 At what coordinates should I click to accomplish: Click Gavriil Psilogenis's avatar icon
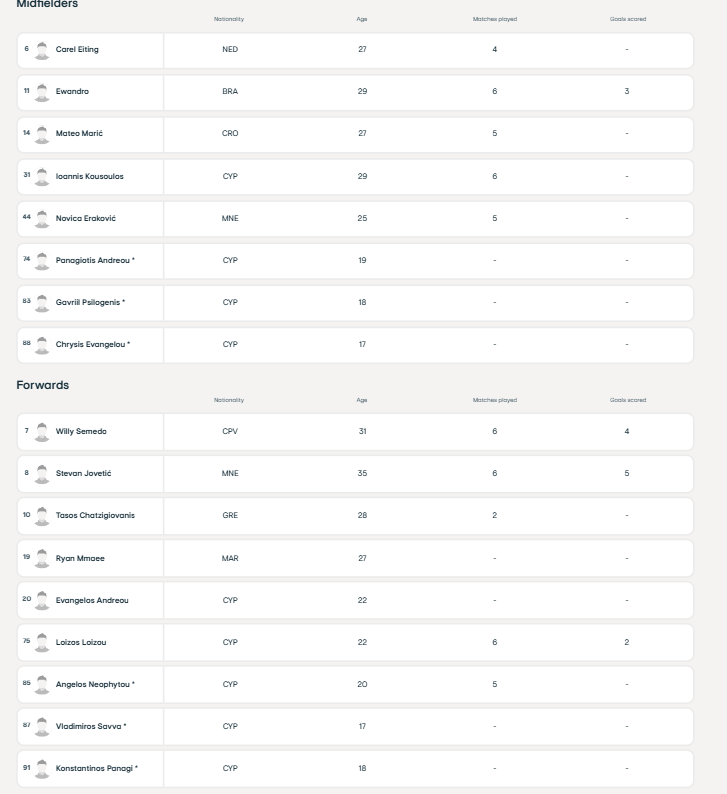pyautogui.click(x=42, y=302)
